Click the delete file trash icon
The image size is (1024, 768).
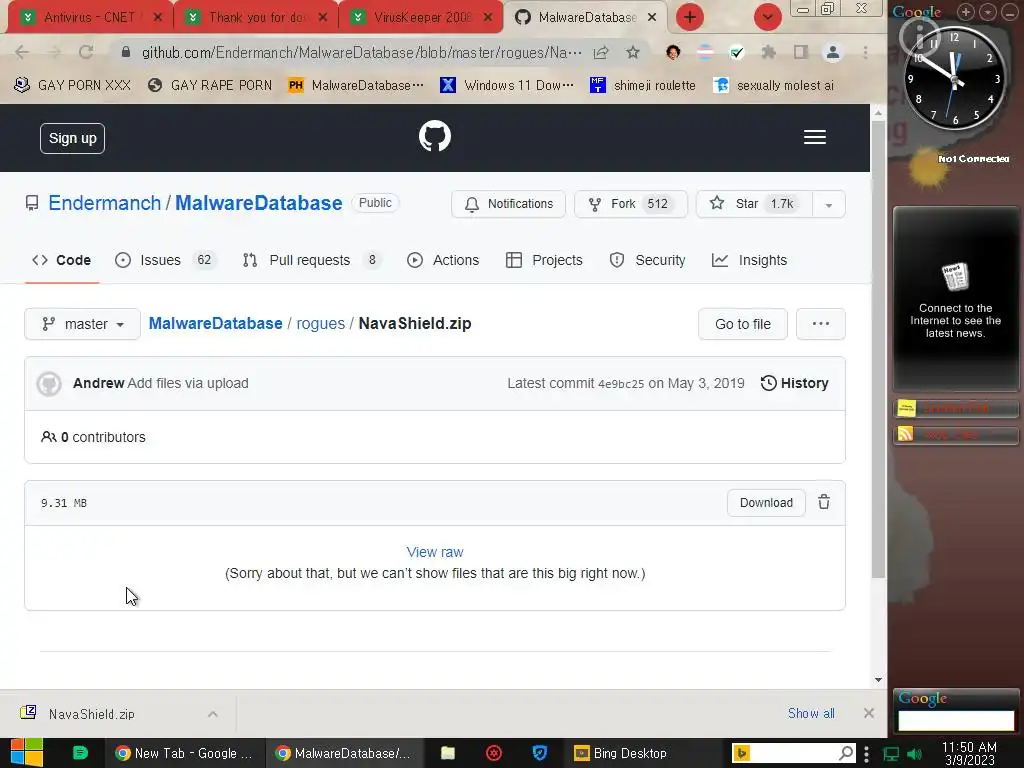point(824,502)
